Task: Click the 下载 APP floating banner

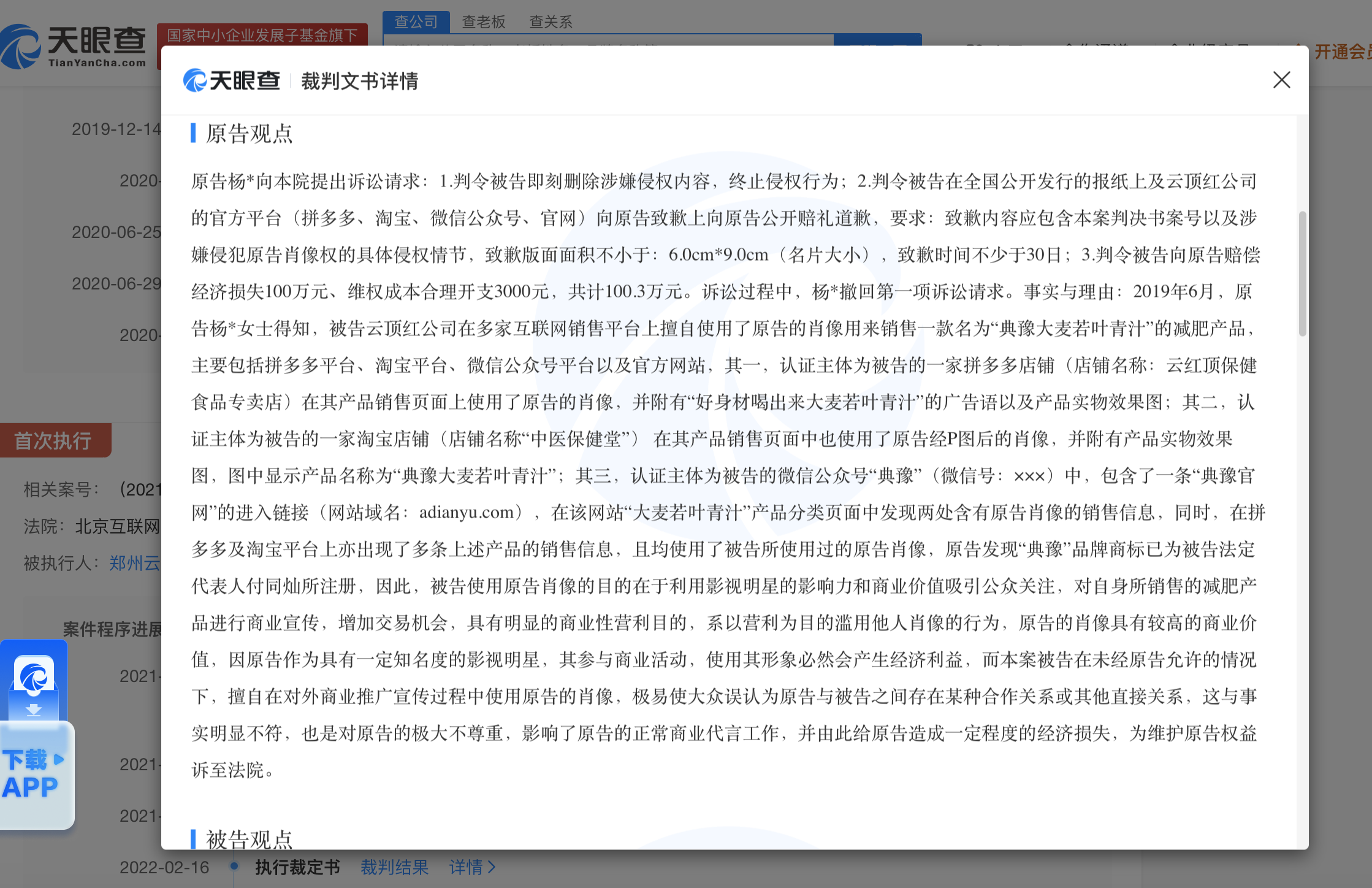Action: [37, 774]
